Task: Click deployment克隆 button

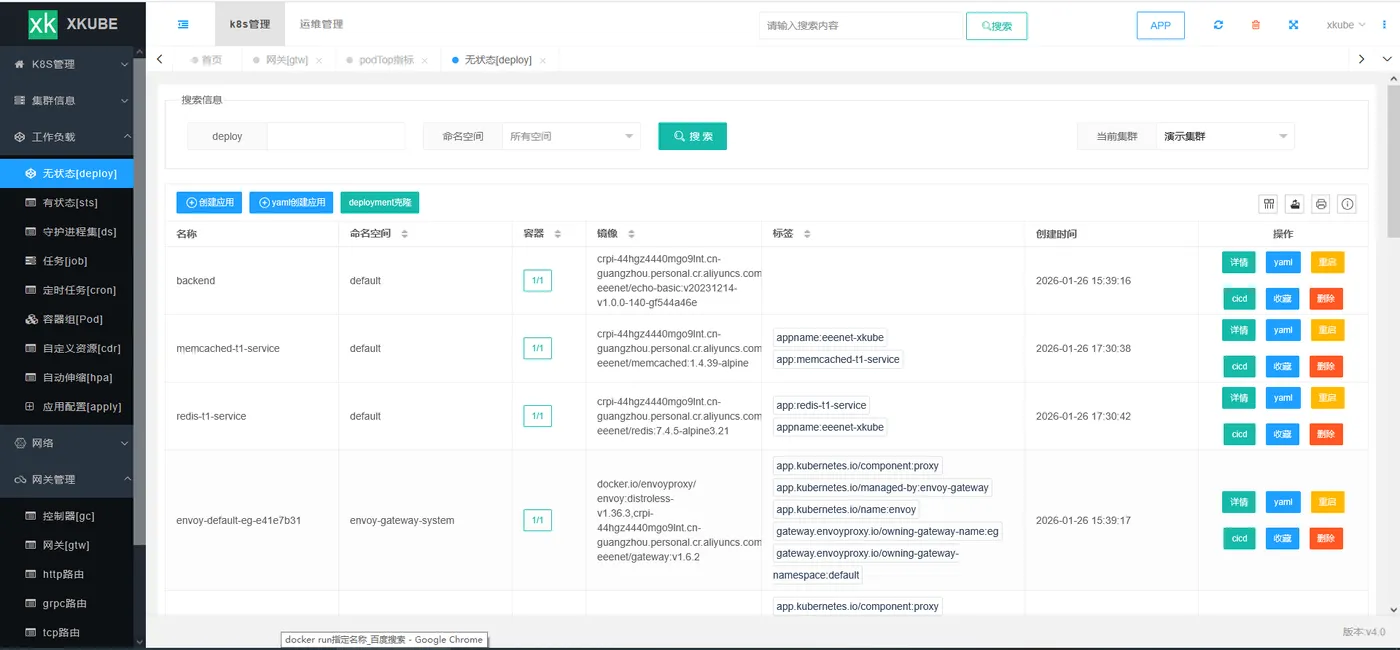Action: [380, 202]
